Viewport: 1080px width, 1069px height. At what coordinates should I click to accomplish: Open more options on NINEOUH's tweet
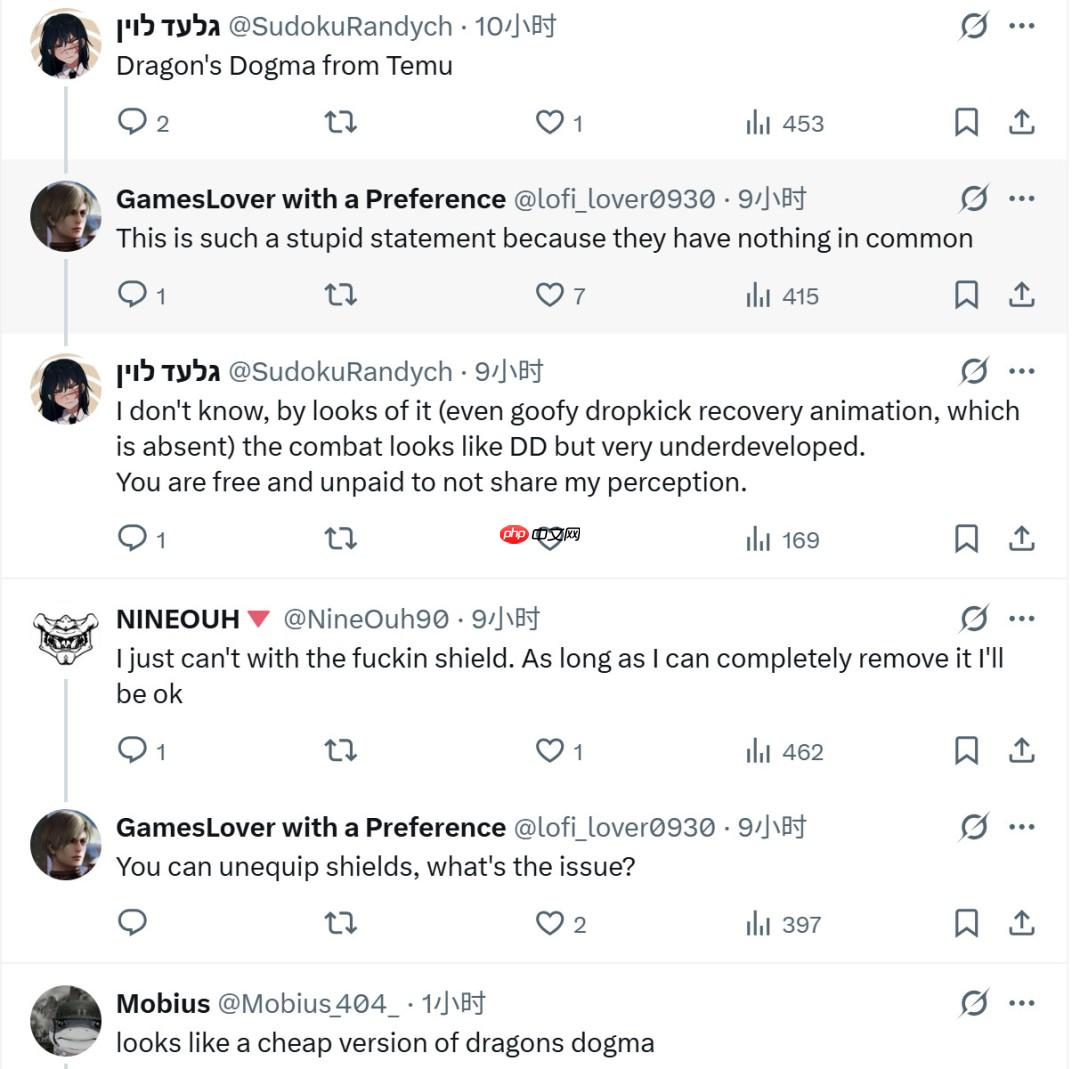point(1021,619)
